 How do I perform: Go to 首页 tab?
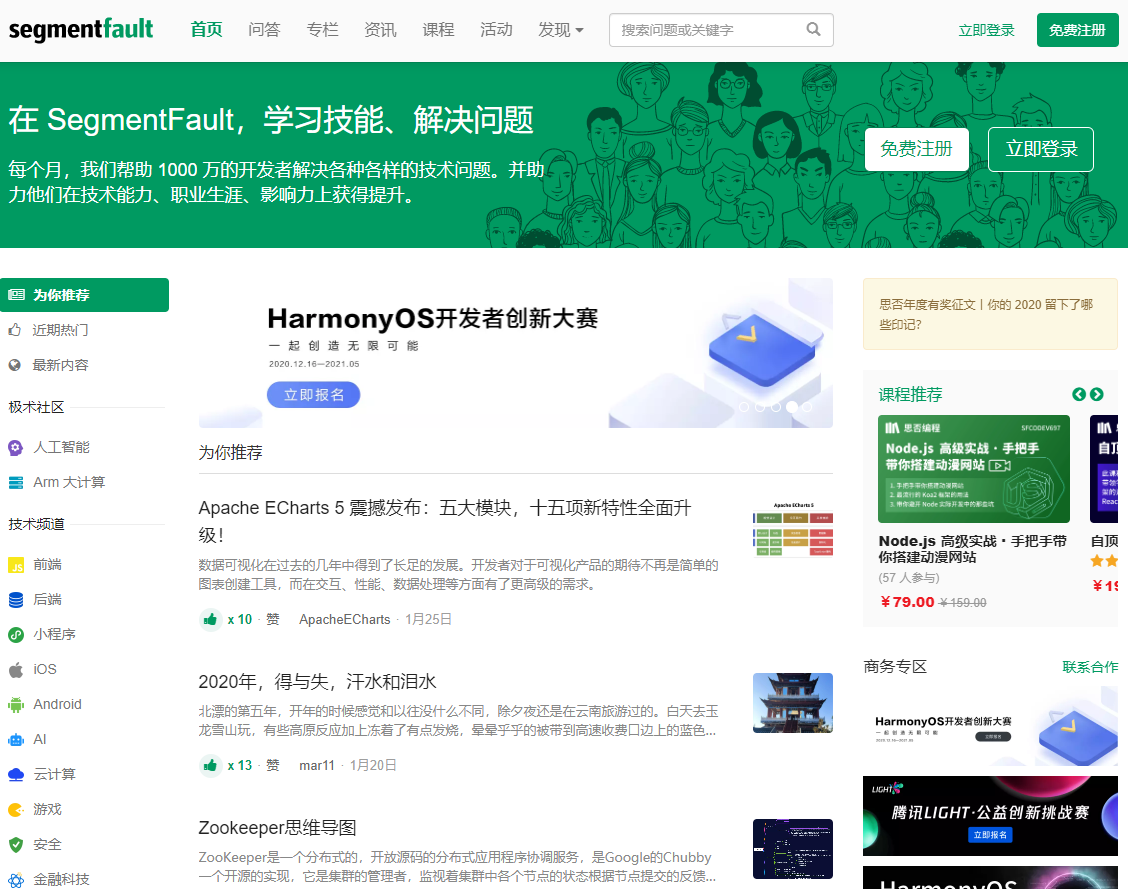(x=206, y=29)
